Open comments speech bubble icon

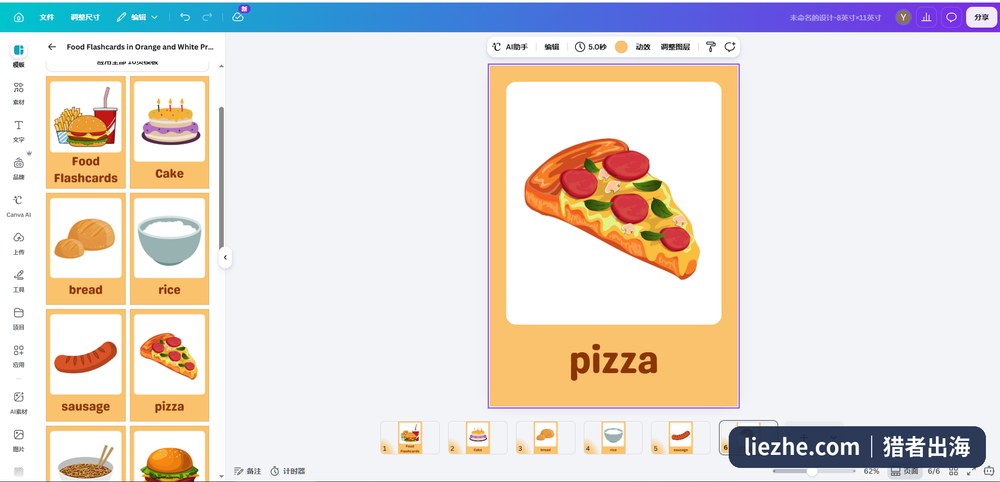coord(951,17)
